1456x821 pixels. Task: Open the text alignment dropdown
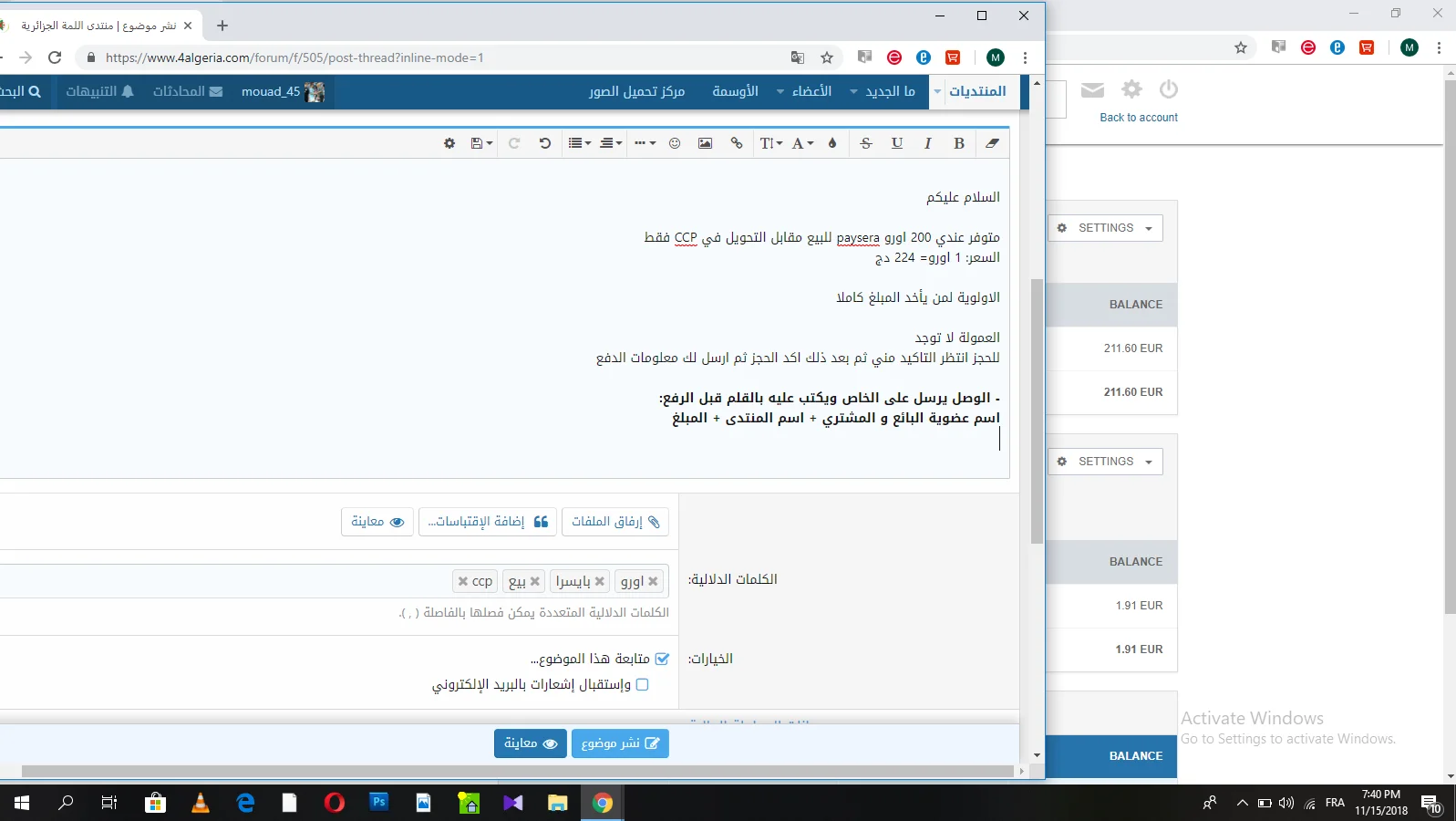611,143
